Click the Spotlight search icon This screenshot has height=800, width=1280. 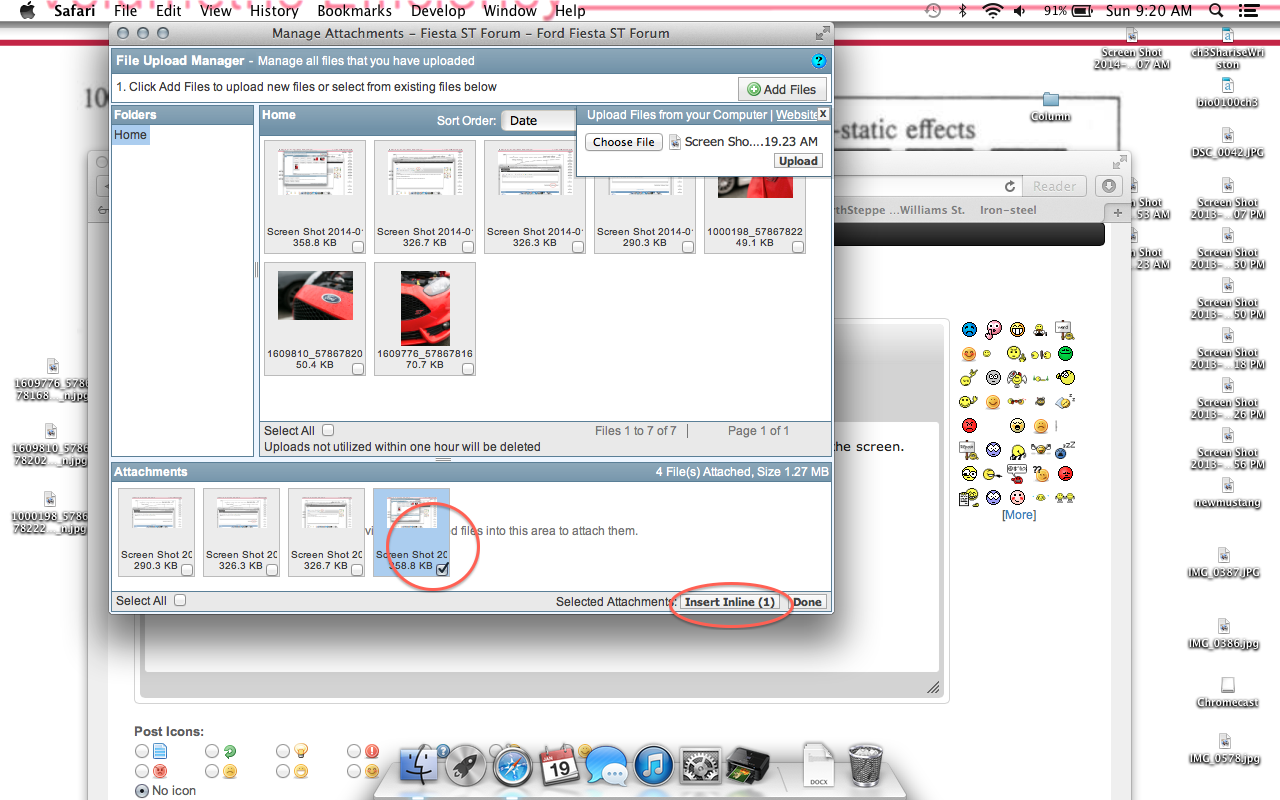[1216, 11]
